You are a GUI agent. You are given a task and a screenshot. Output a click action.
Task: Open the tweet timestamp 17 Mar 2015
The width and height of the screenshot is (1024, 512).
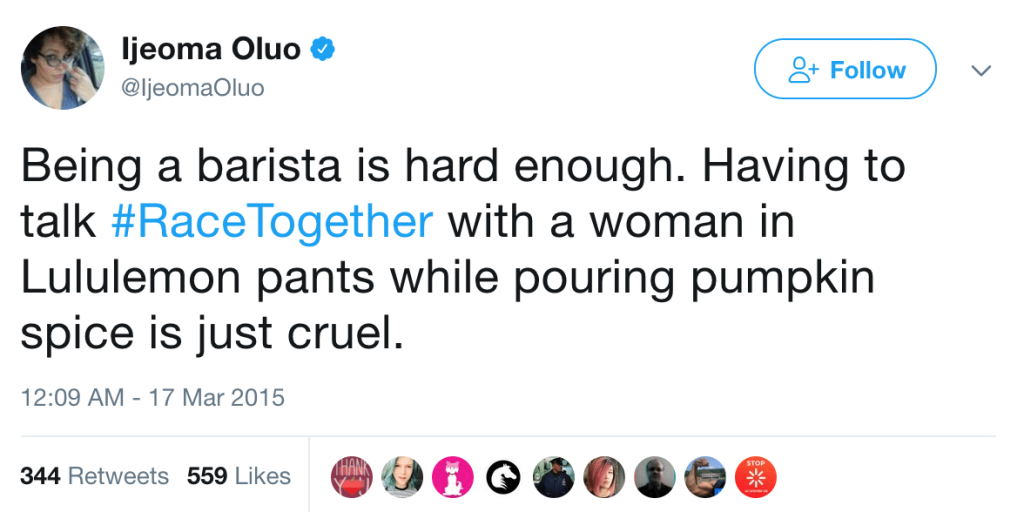click(x=152, y=397)
